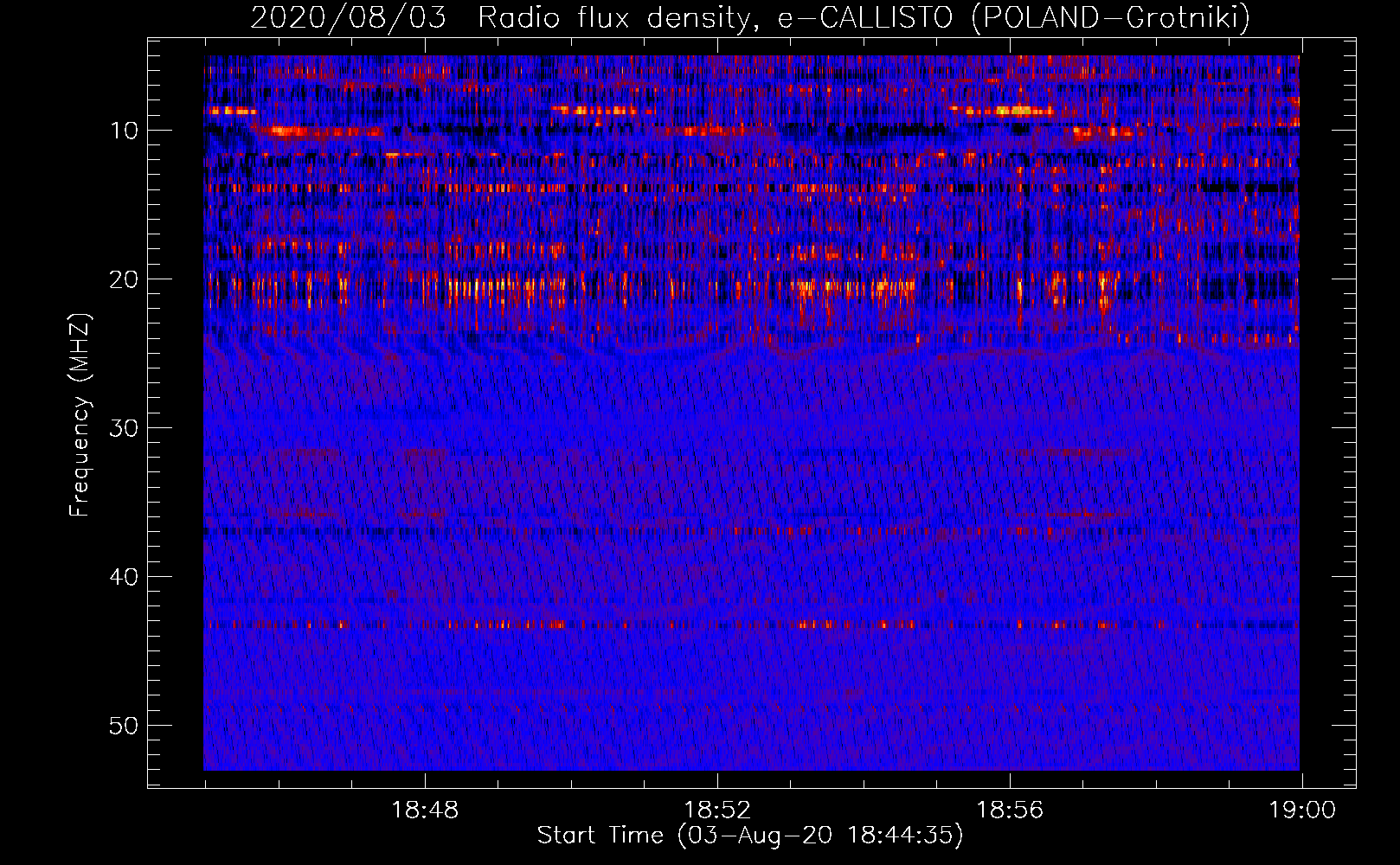
Task: Click the 'Frequency (MHZ)' axis label
Action: (x=80, y=415)
